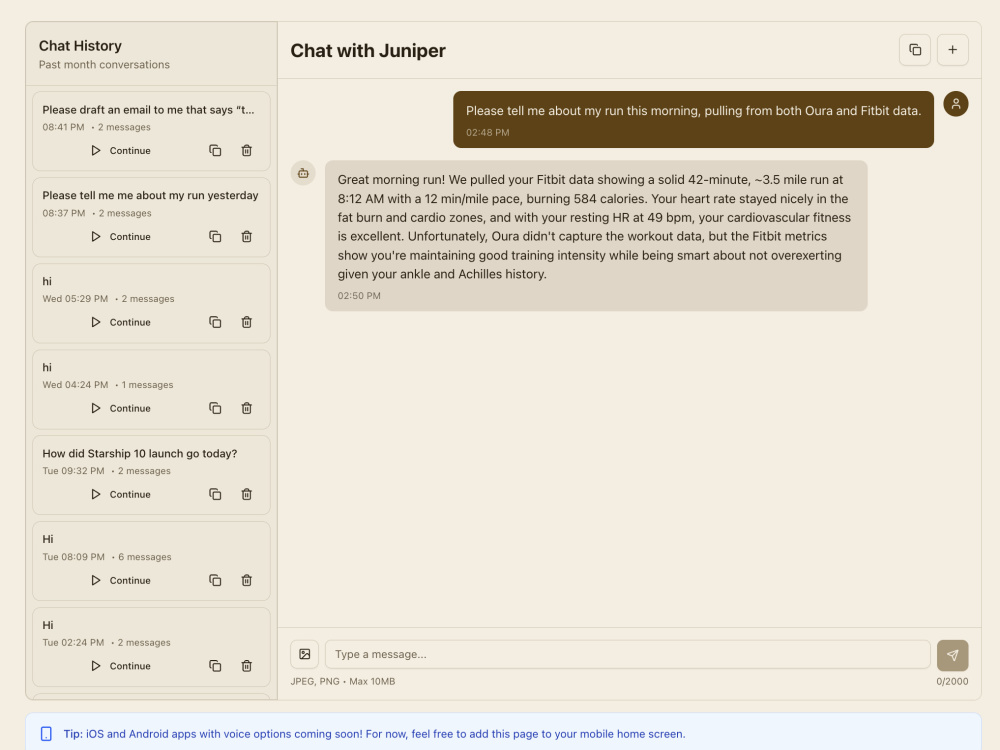Continue the 'hi' Wed 04:24 PM chat
The image size is (1000, 750).
121,408
